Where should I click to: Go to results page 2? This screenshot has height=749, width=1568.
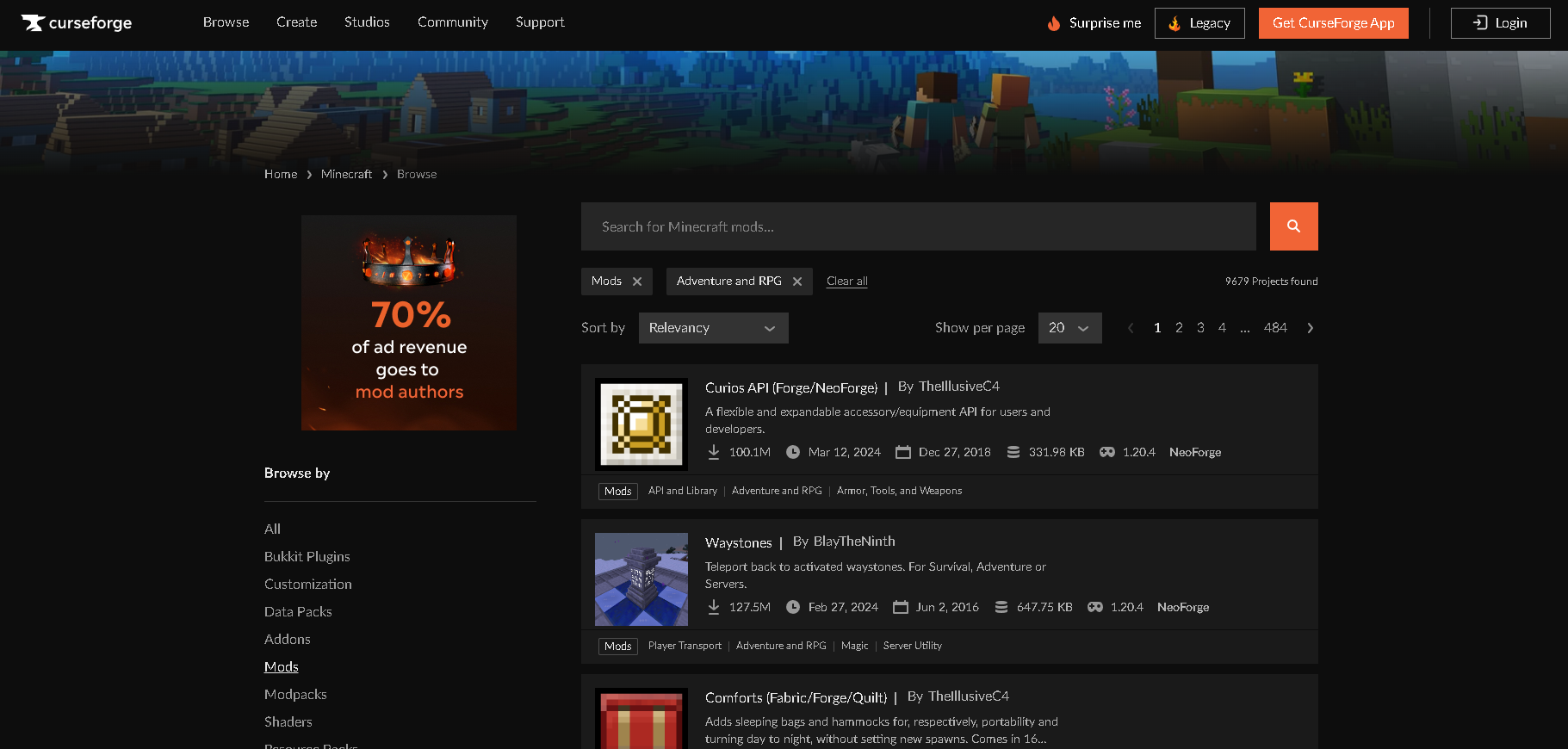pyautogui.click(x=1179, y=328)
